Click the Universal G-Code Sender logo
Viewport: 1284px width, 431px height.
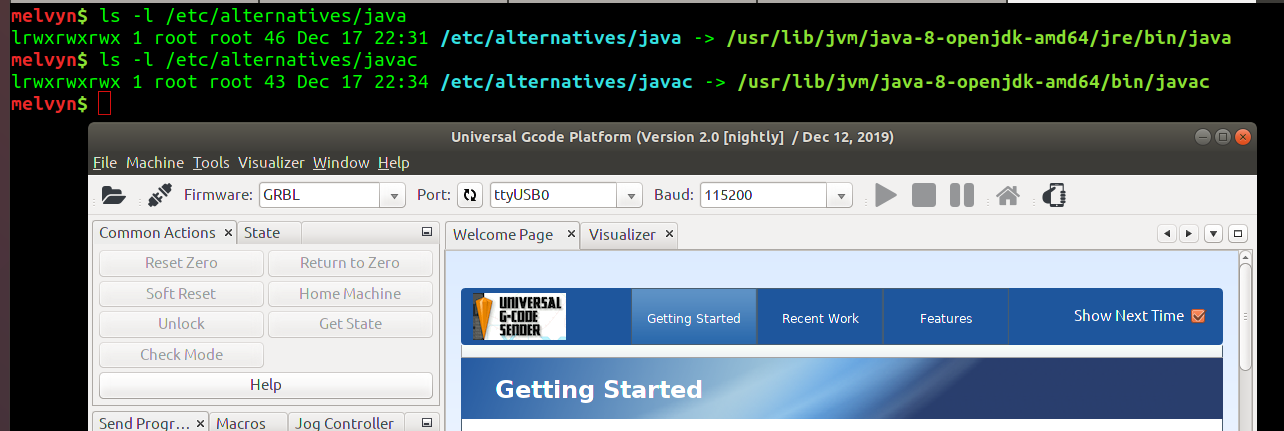(x=519, y=317)
